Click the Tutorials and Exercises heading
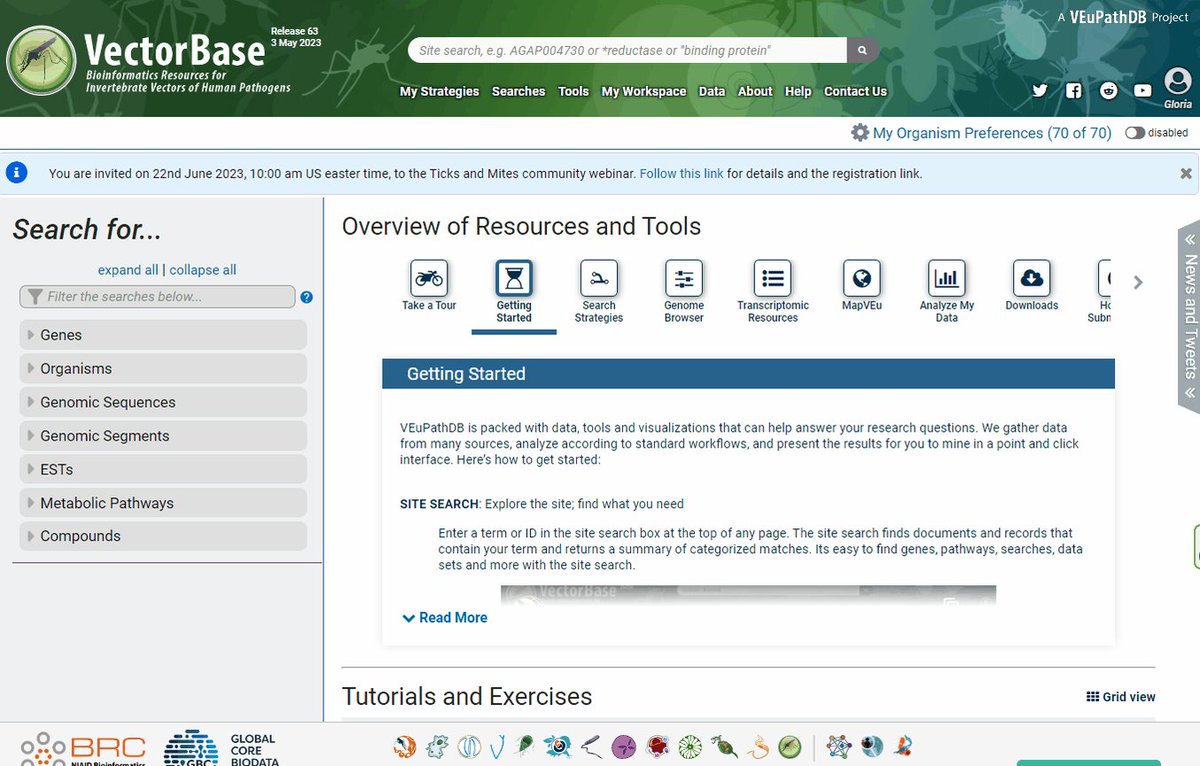1200x766 pixels. (x=467, y=696)
